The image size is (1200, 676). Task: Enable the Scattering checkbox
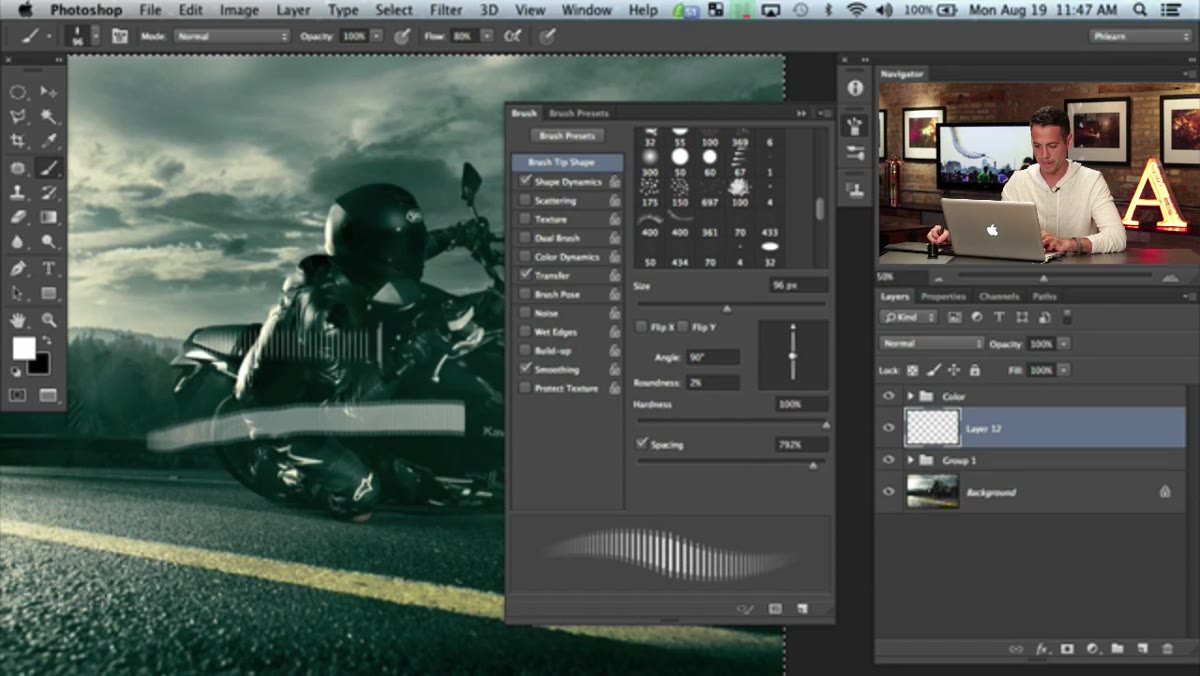pyautogui.click(x=525, y=200)
